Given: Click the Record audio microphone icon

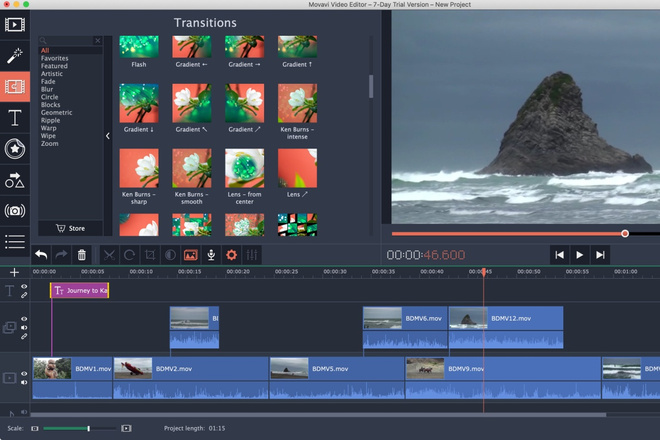Looking at the screenshot, I should coord(211,255).
